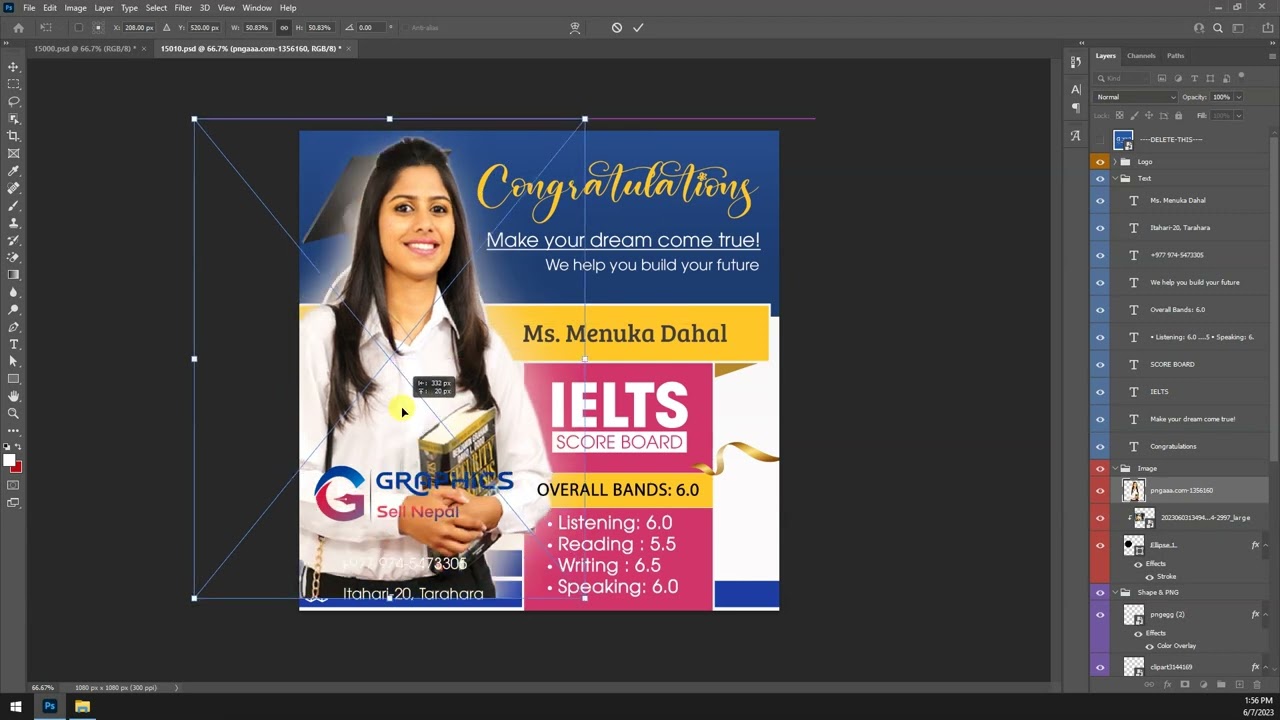The image size is (1280, 720).
Task: Select the Gradient tool
Action: tap(13, 274)
